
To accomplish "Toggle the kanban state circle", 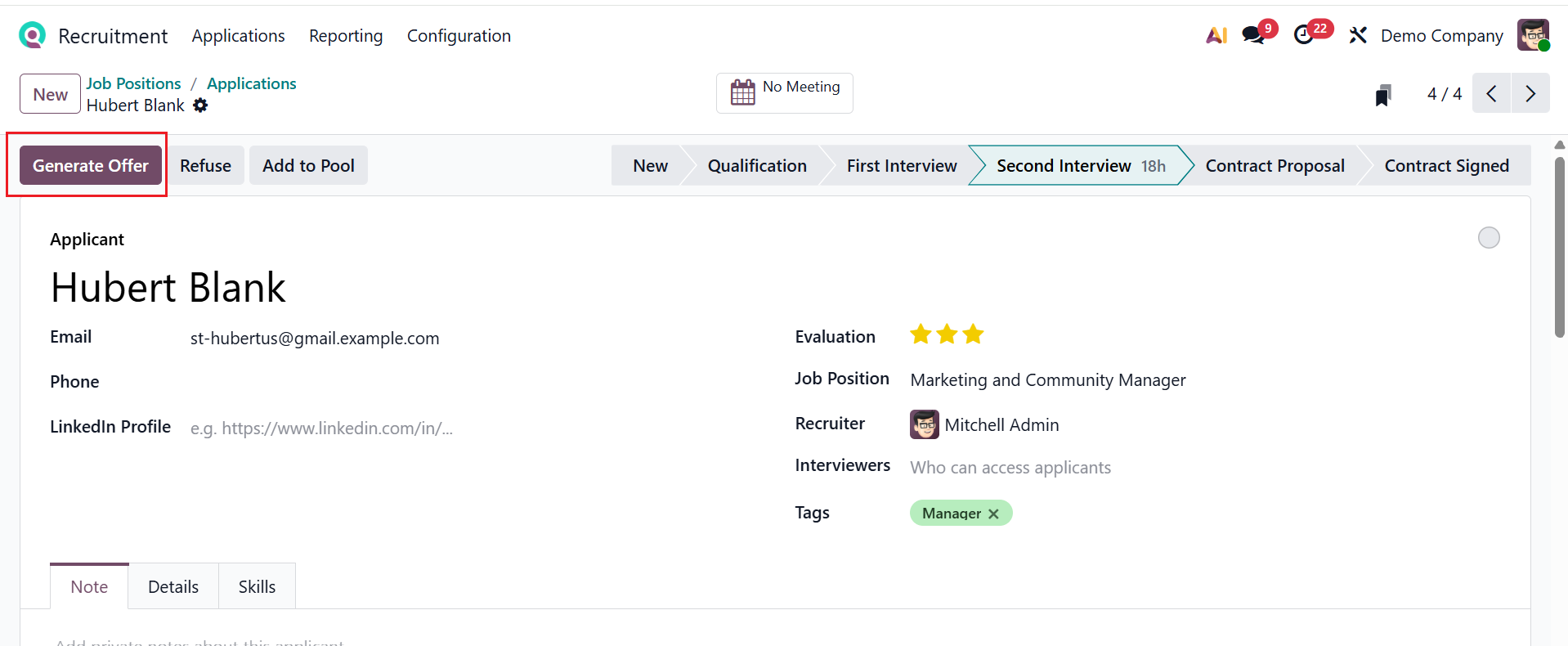I will pyautogui.click(x=1489, y=238).
